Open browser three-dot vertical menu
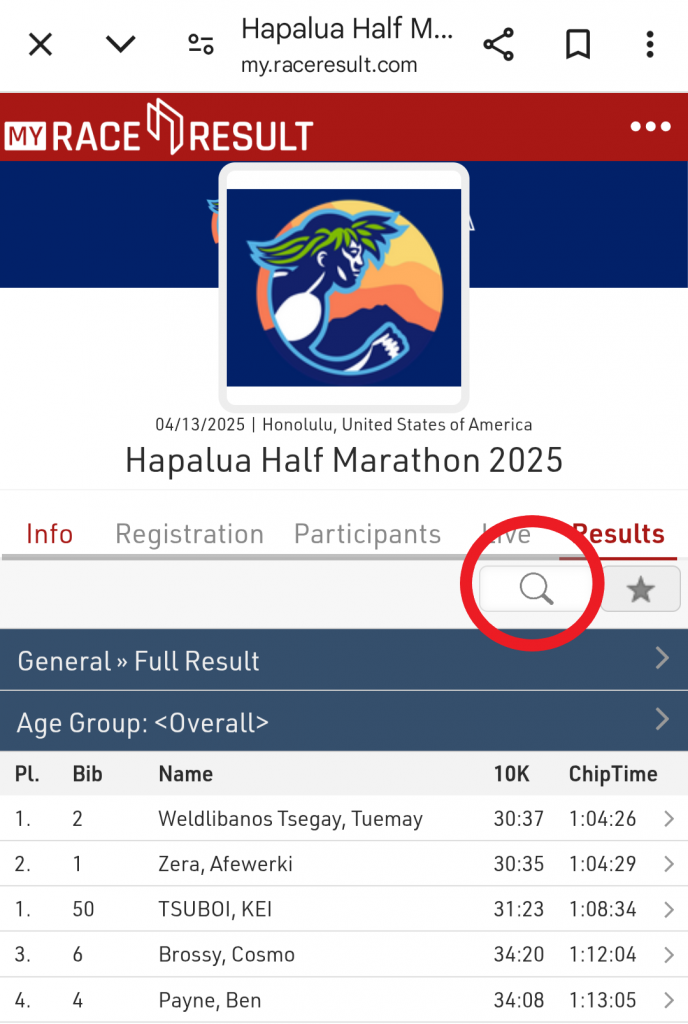Image resolution: width=688 pixels, height=1024 pixels. pyautogui.click(x=650, y=44)
